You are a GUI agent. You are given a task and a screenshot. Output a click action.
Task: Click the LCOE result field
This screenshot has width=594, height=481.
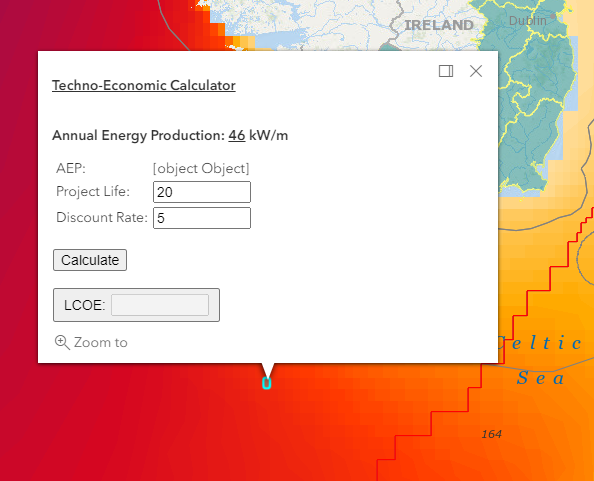[x=160, y=305]
